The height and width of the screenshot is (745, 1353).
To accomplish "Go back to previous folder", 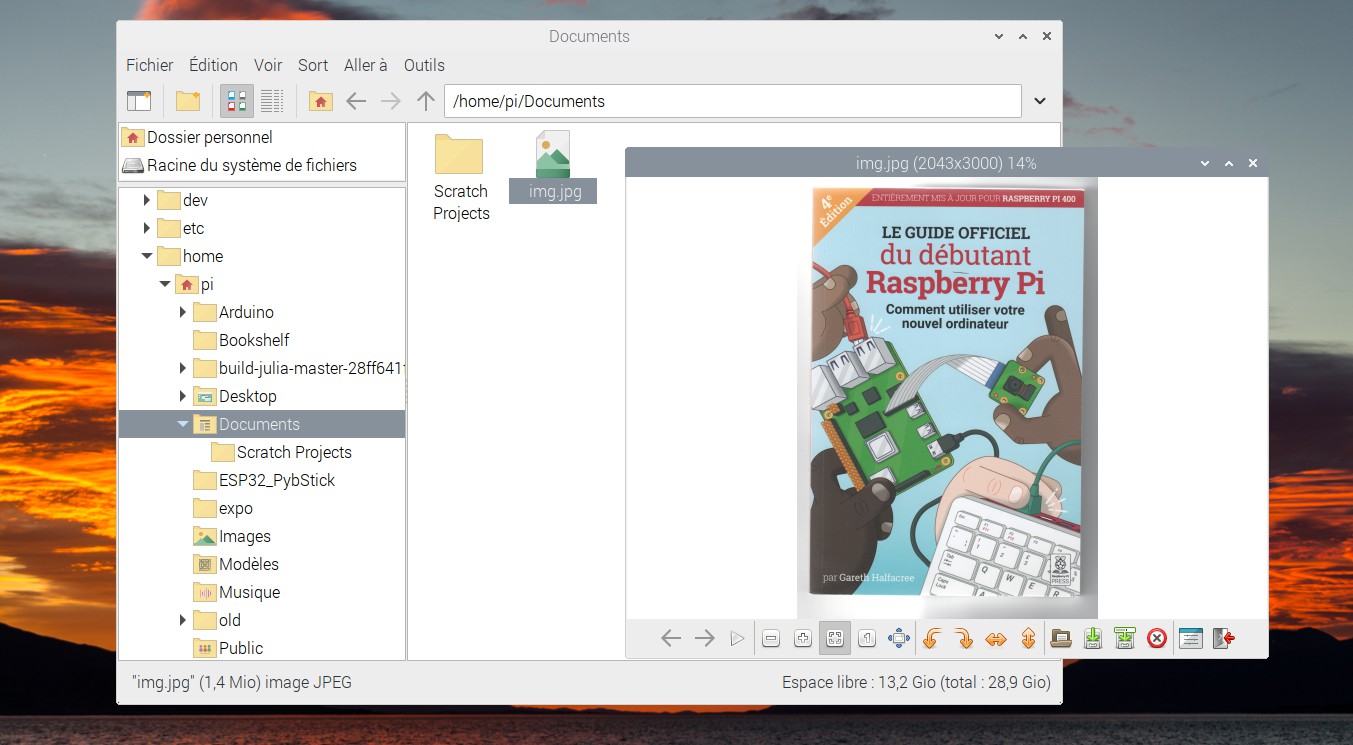I will click(x=356, y=101).
